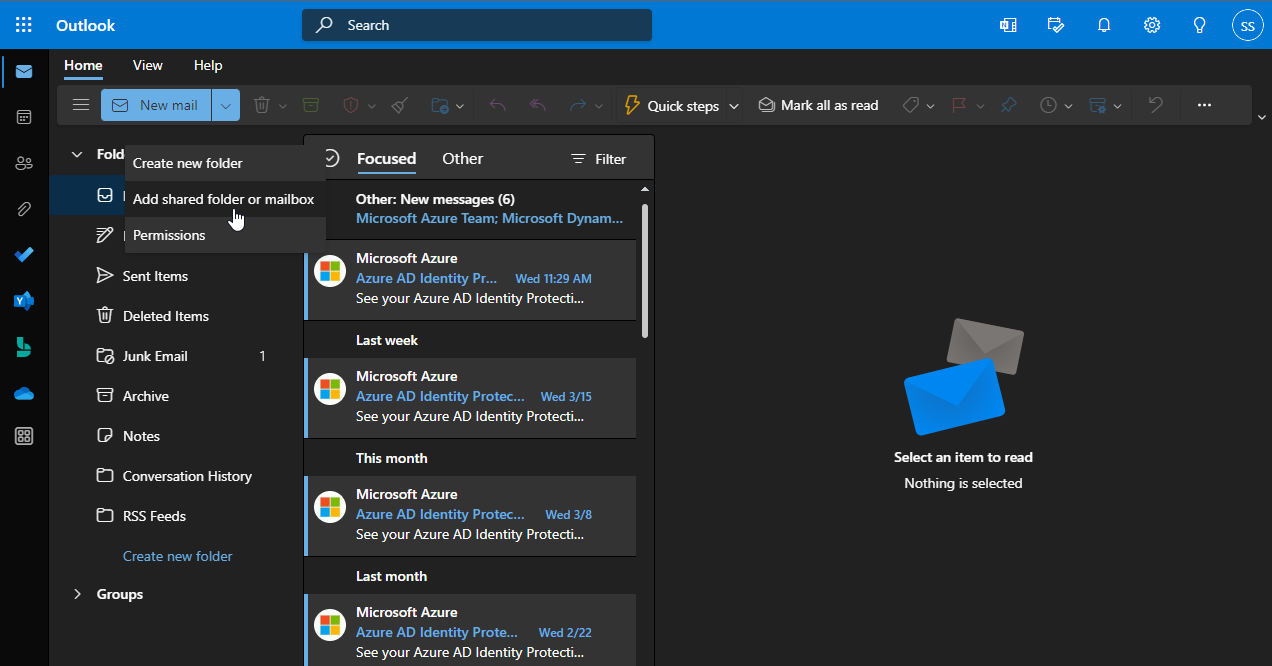Screen dimensions: 1272x666
Task: Choose Create new folder menu entry
Action: point(225,163)
